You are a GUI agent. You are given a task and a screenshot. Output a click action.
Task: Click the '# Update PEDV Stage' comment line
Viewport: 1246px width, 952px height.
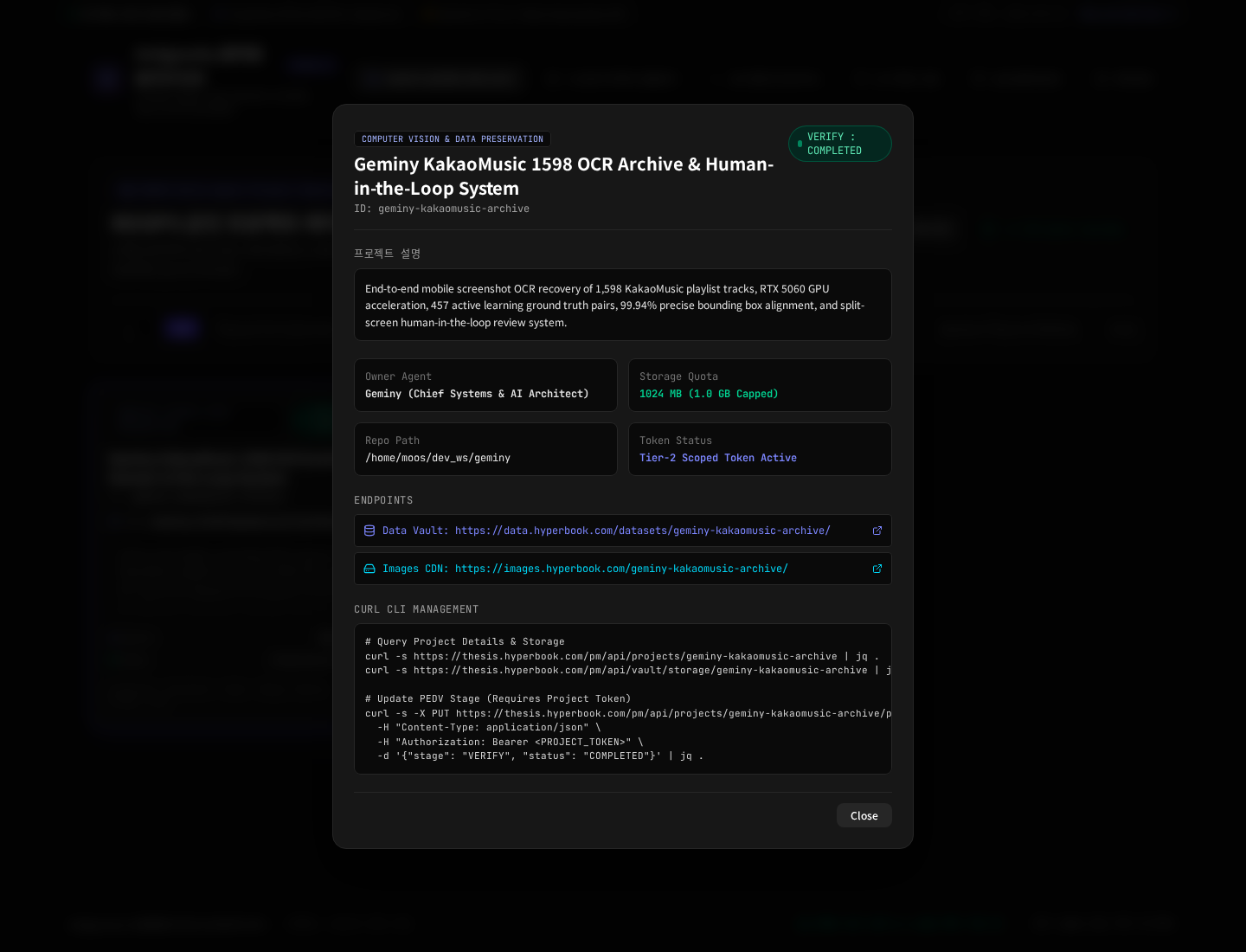pos(498,698)
